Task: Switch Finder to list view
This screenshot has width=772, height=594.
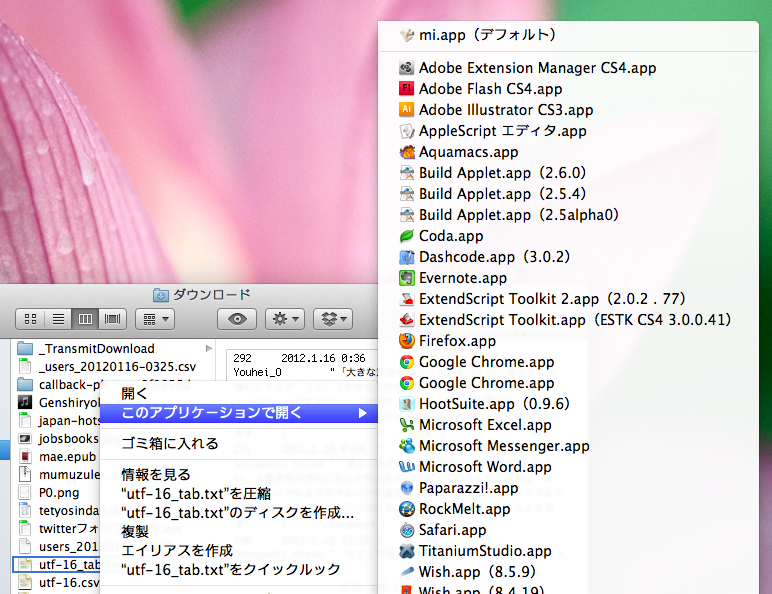Action: coord(58,319)
